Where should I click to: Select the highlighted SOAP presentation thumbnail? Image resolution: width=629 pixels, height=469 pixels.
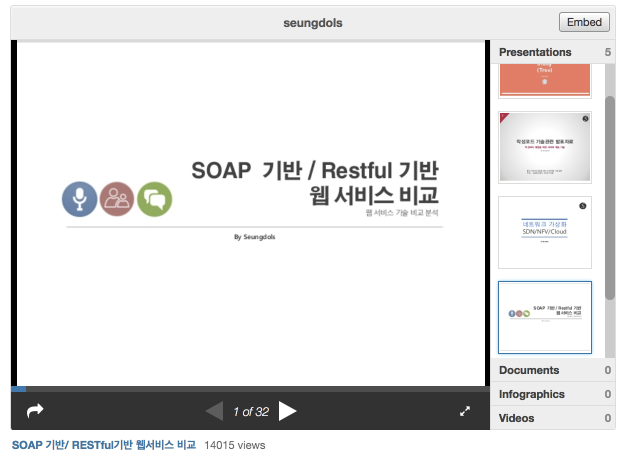pos(545,317)
